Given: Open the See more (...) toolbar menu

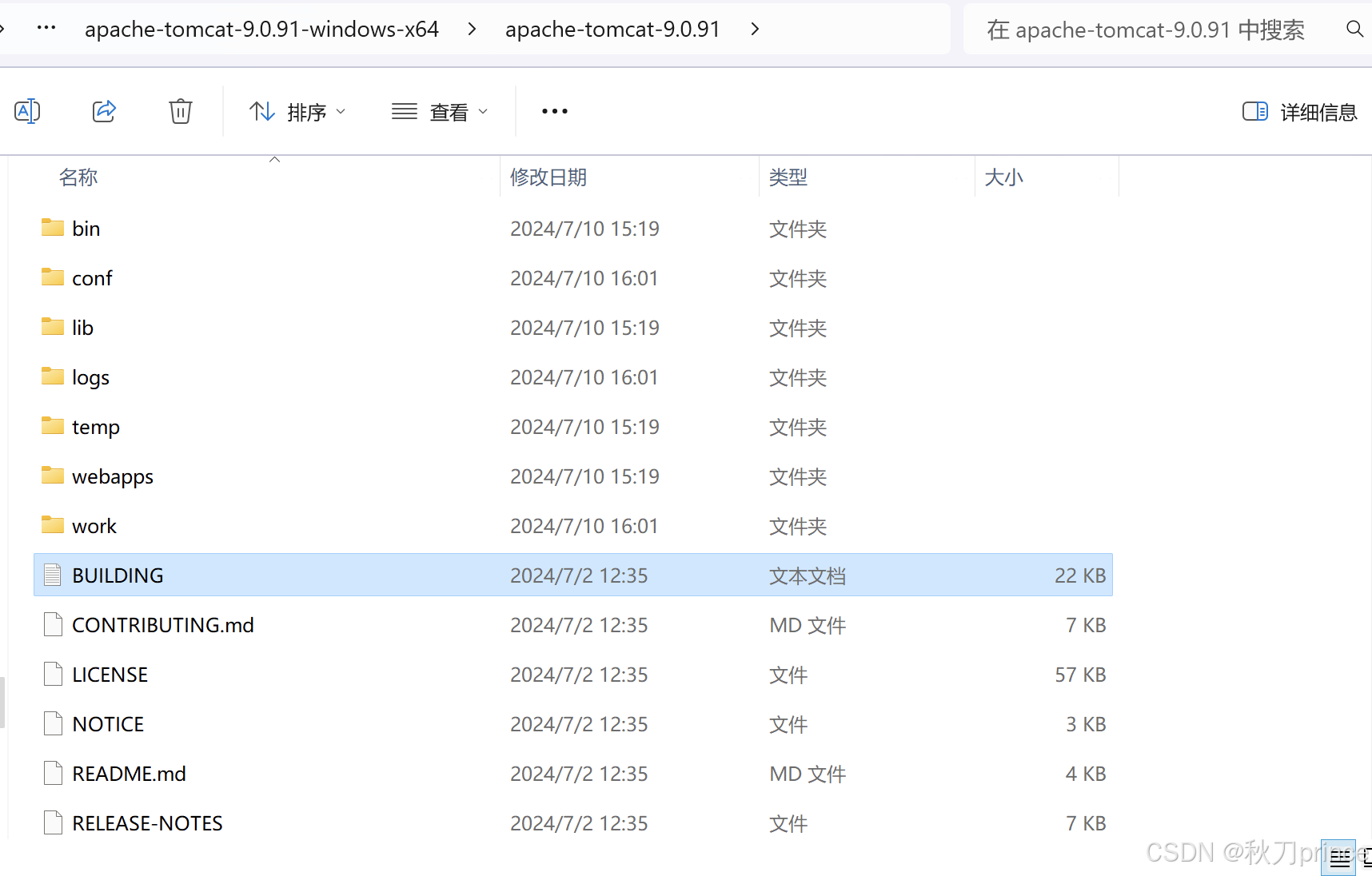Looking at the screenshot, I should coord(555,111).
